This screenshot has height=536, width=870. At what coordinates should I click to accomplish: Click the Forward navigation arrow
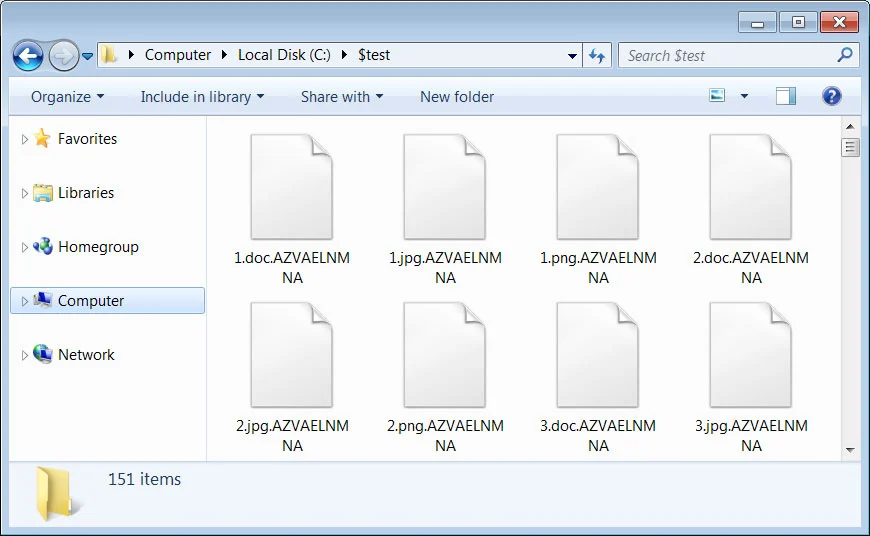pyautogui.click(x=63, y=55)
